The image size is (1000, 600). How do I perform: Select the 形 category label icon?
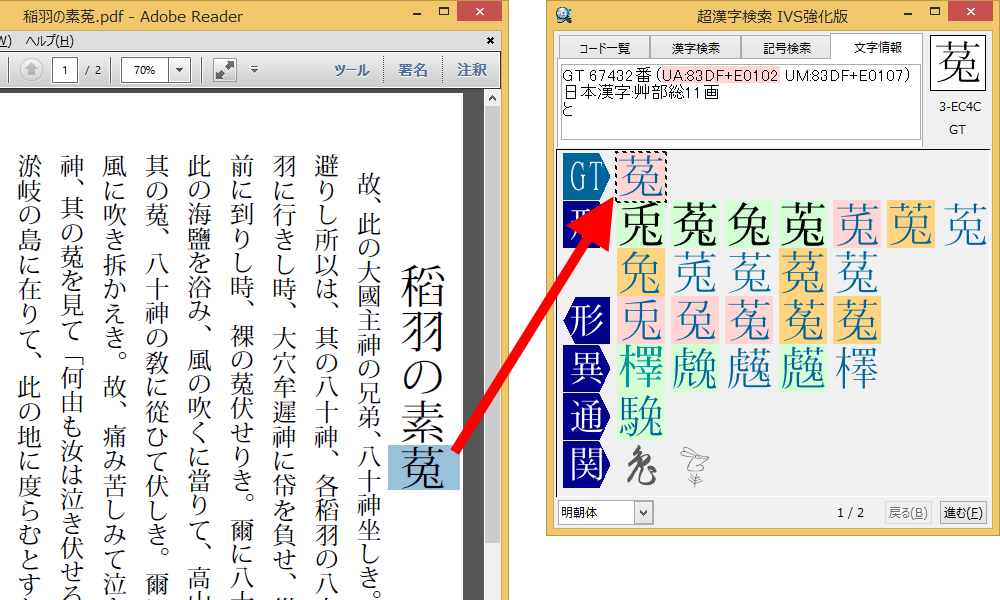[586, 320]
